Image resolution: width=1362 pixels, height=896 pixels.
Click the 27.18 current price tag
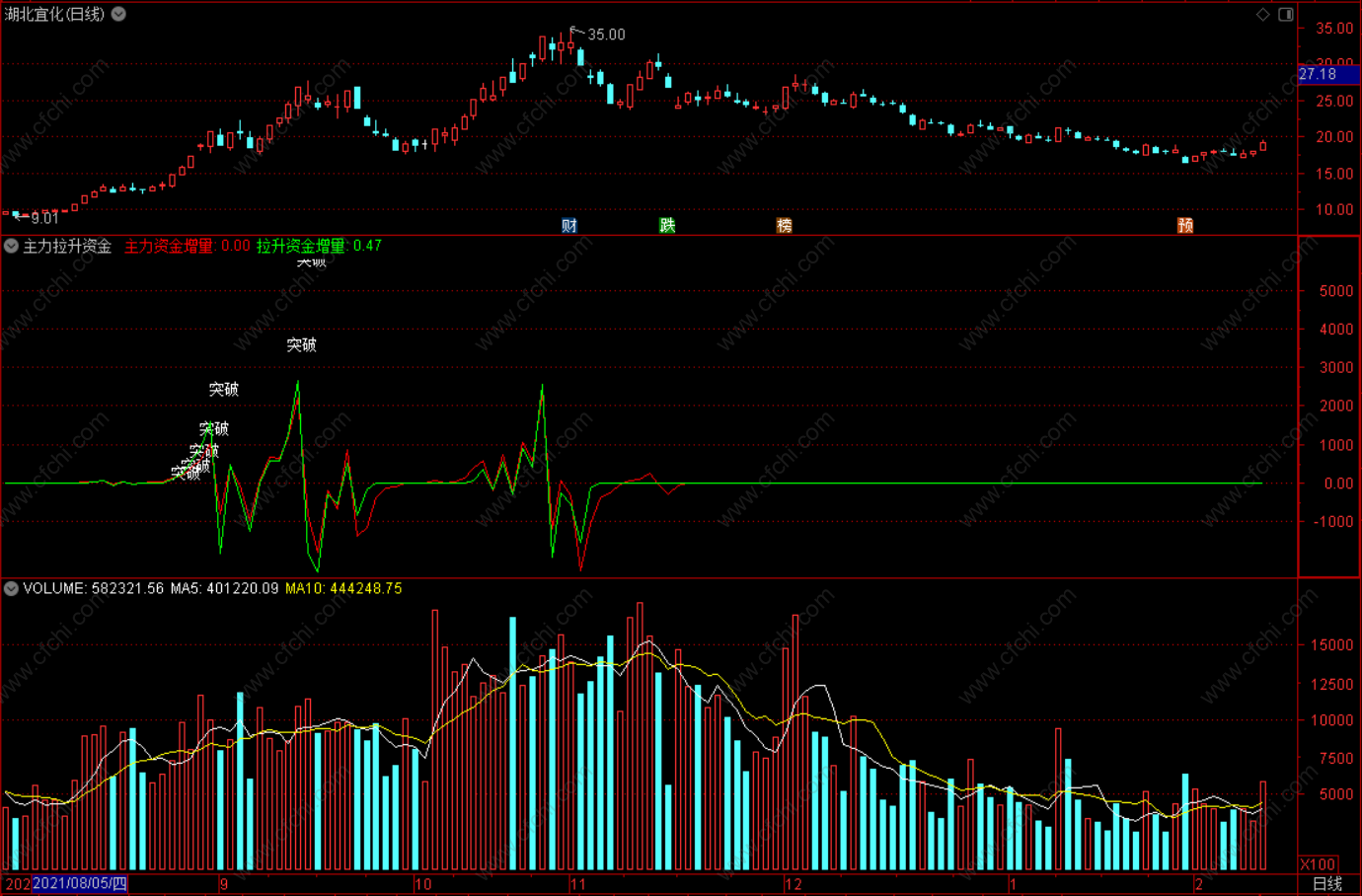(1328, 74)
